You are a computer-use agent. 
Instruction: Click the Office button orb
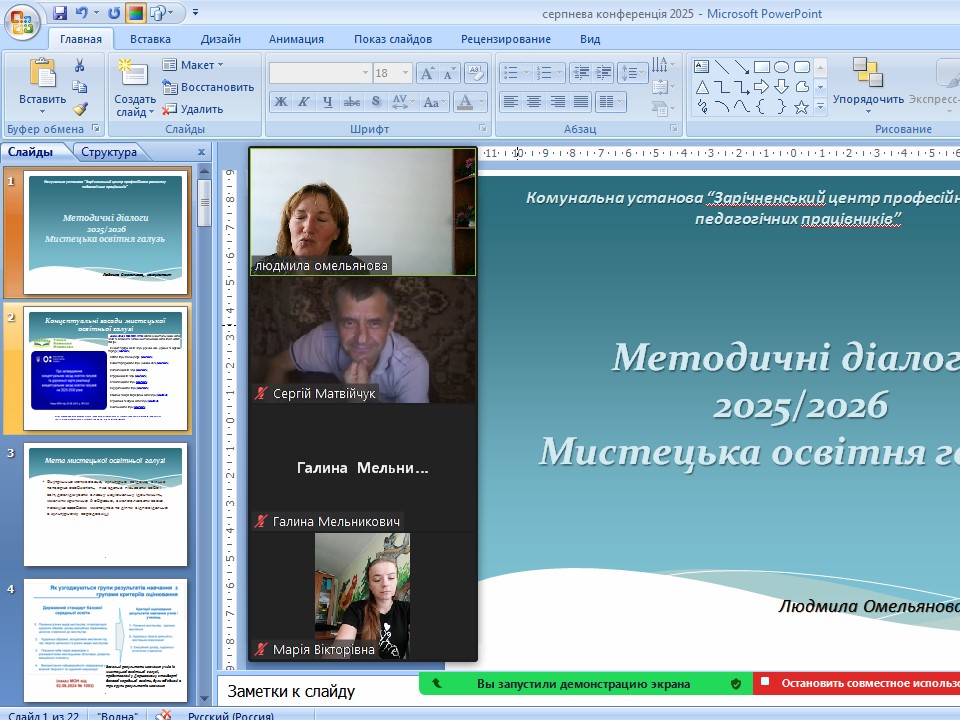pyautogui.click(x=22, y=23)
